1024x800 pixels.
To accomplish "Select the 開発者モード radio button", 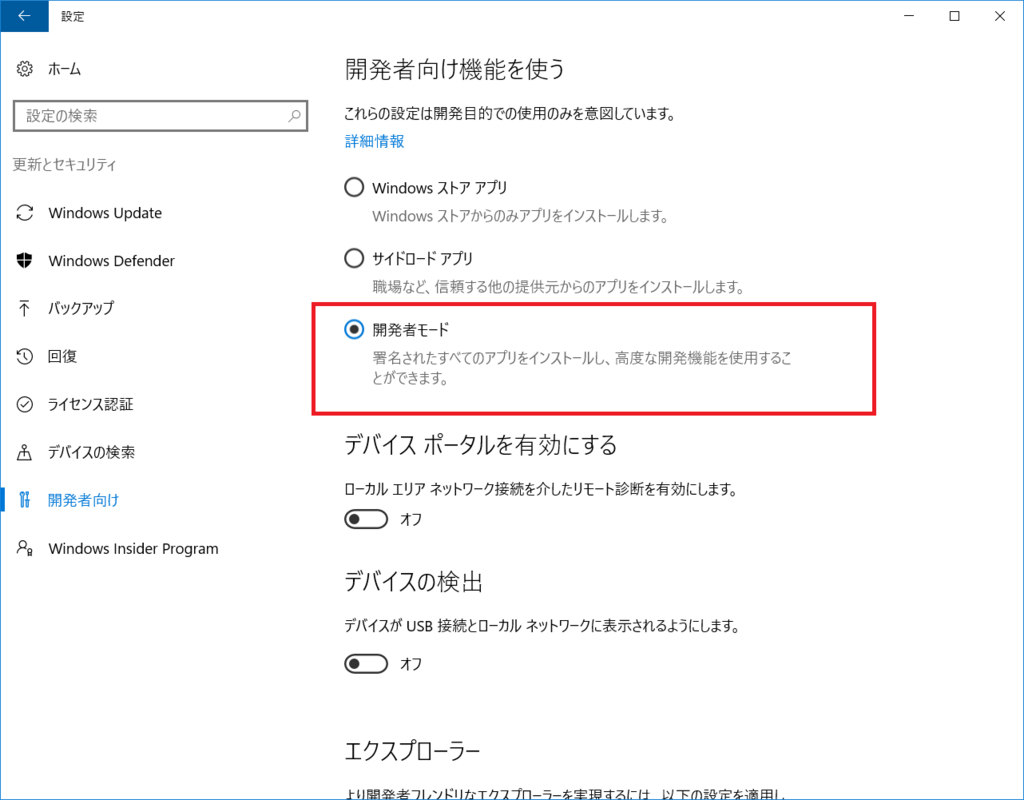I will tap(354, 330).
